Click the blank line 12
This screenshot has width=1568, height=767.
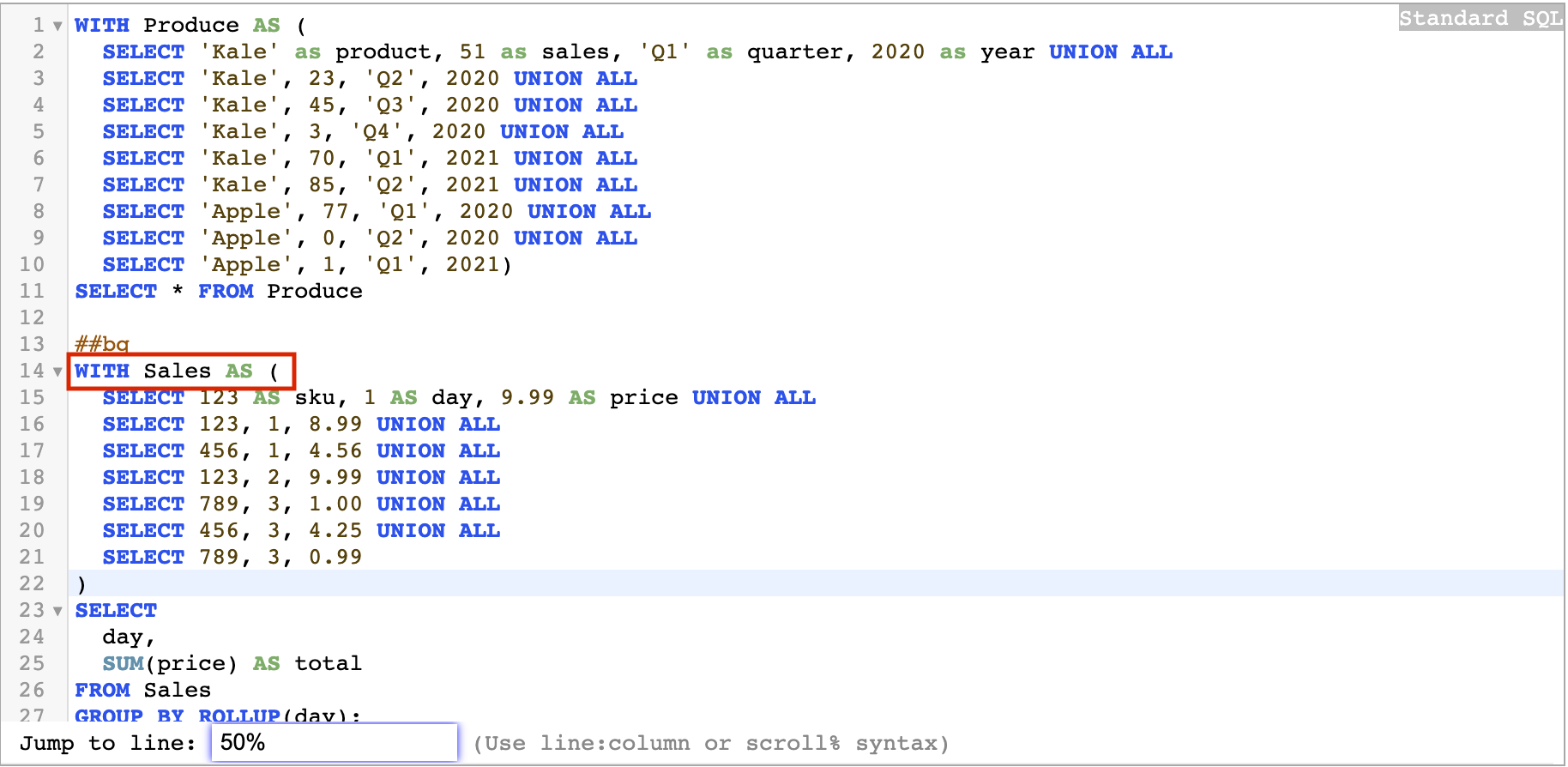coord(815,318)
